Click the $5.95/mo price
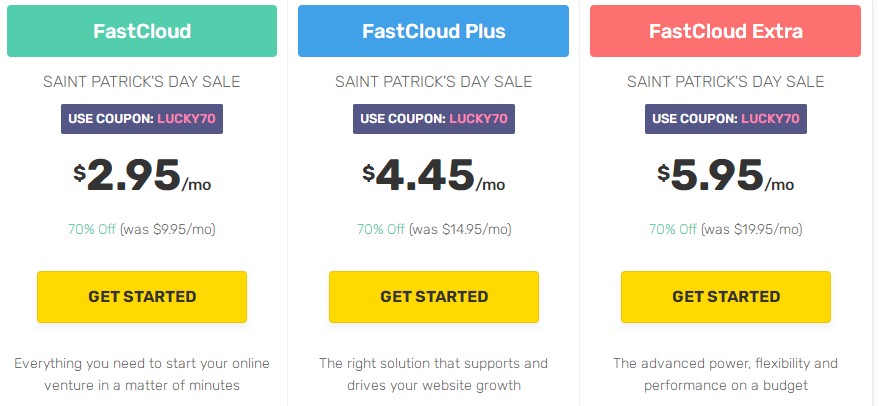 [725, 176]
